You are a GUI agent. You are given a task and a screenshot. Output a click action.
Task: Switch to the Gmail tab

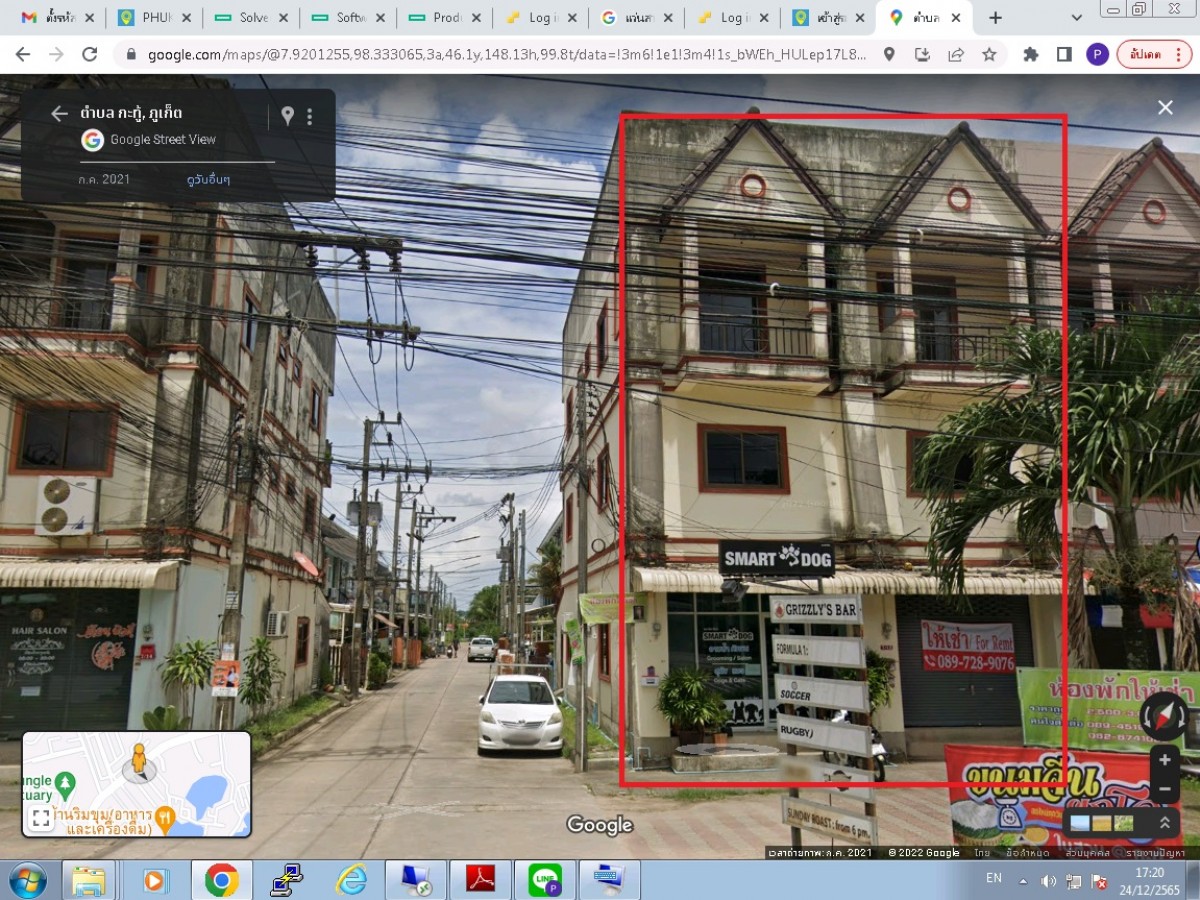click(50, 18)
